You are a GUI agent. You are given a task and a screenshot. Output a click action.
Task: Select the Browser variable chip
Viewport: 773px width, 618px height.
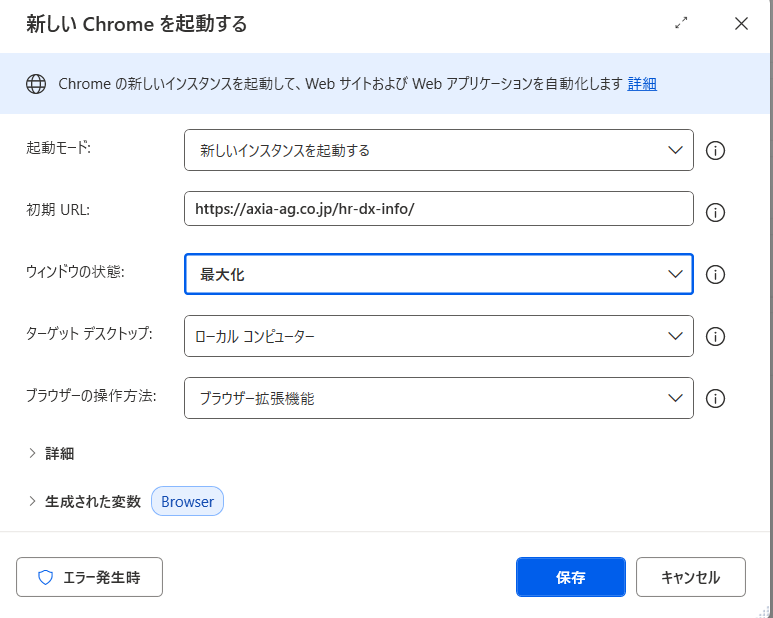[x=187, y=502]
